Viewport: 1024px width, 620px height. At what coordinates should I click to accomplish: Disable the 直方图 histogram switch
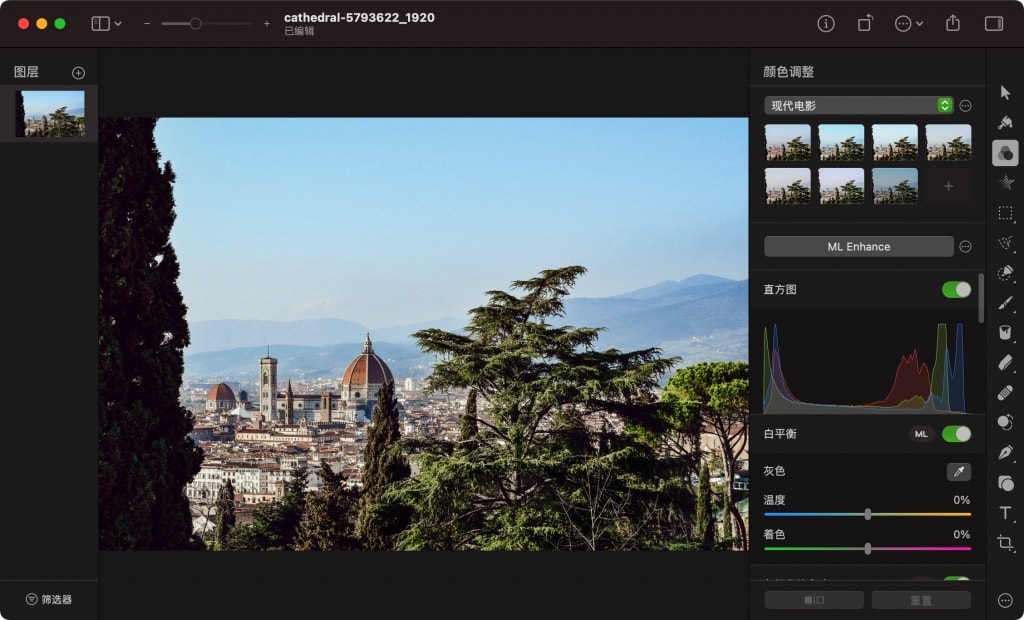click(957, 289)
